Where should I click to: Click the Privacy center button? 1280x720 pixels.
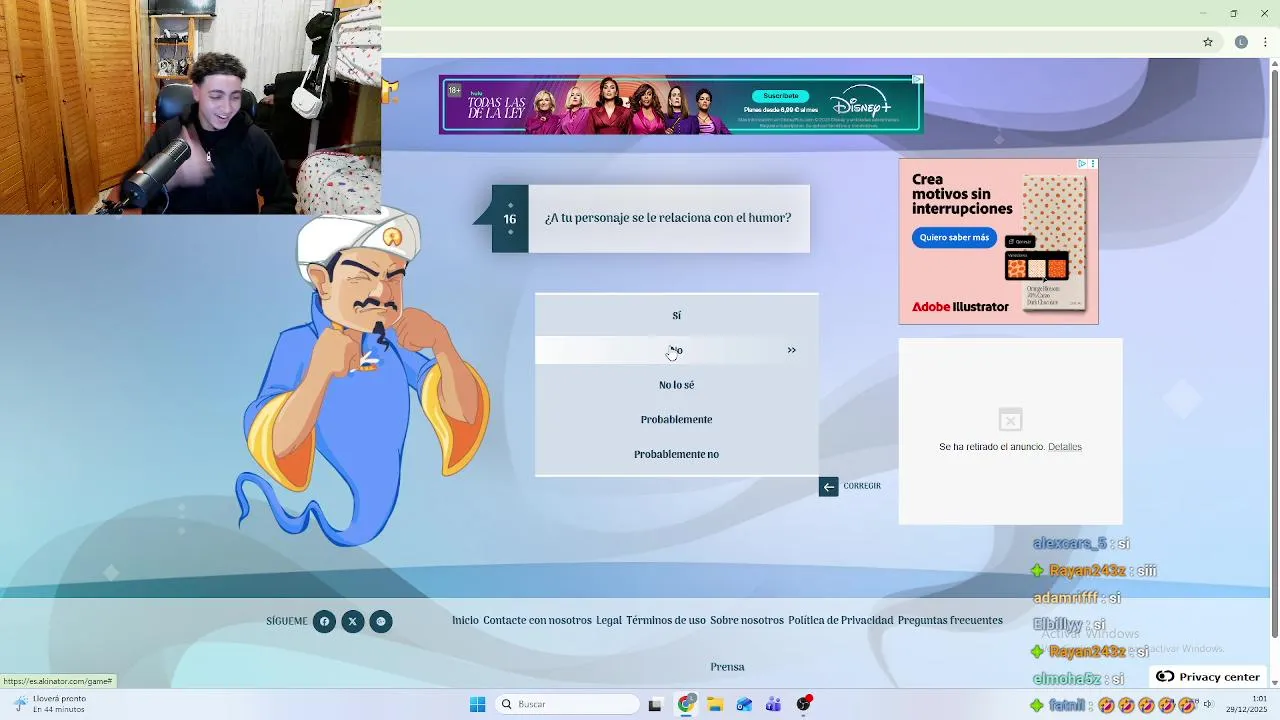tap(1208, 677)
